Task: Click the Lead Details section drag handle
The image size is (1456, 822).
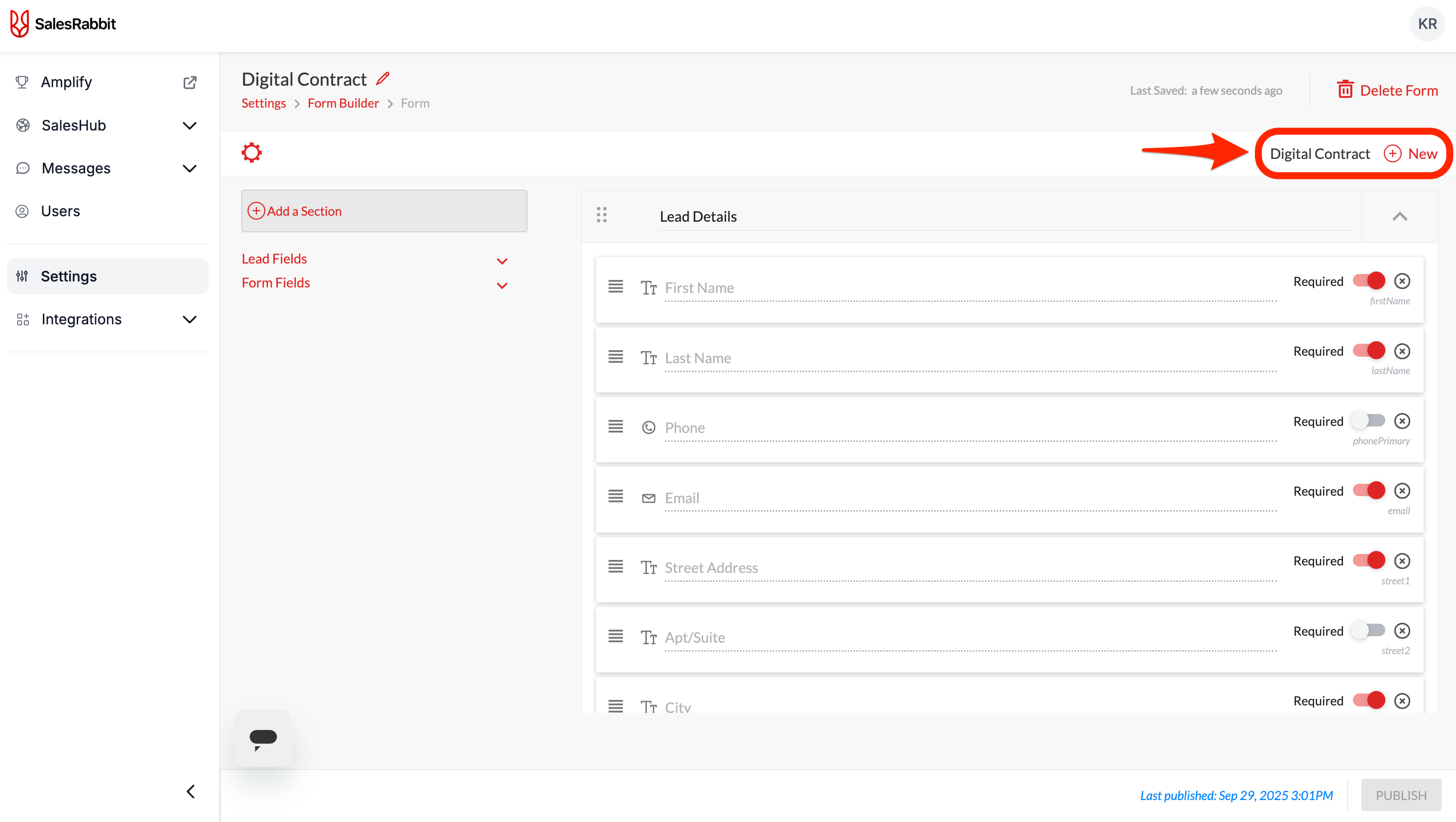Action: (602, 215)
